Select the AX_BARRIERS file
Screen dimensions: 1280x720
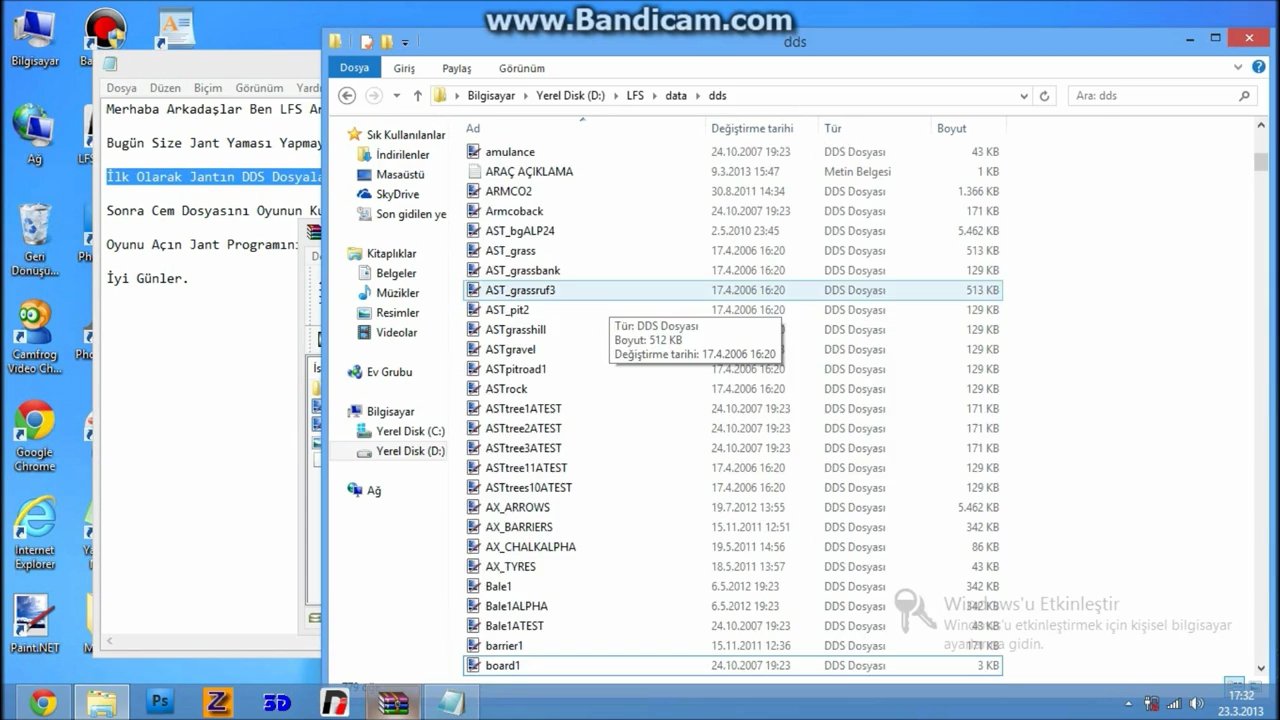pyautogui.click(x=733, y=527)
